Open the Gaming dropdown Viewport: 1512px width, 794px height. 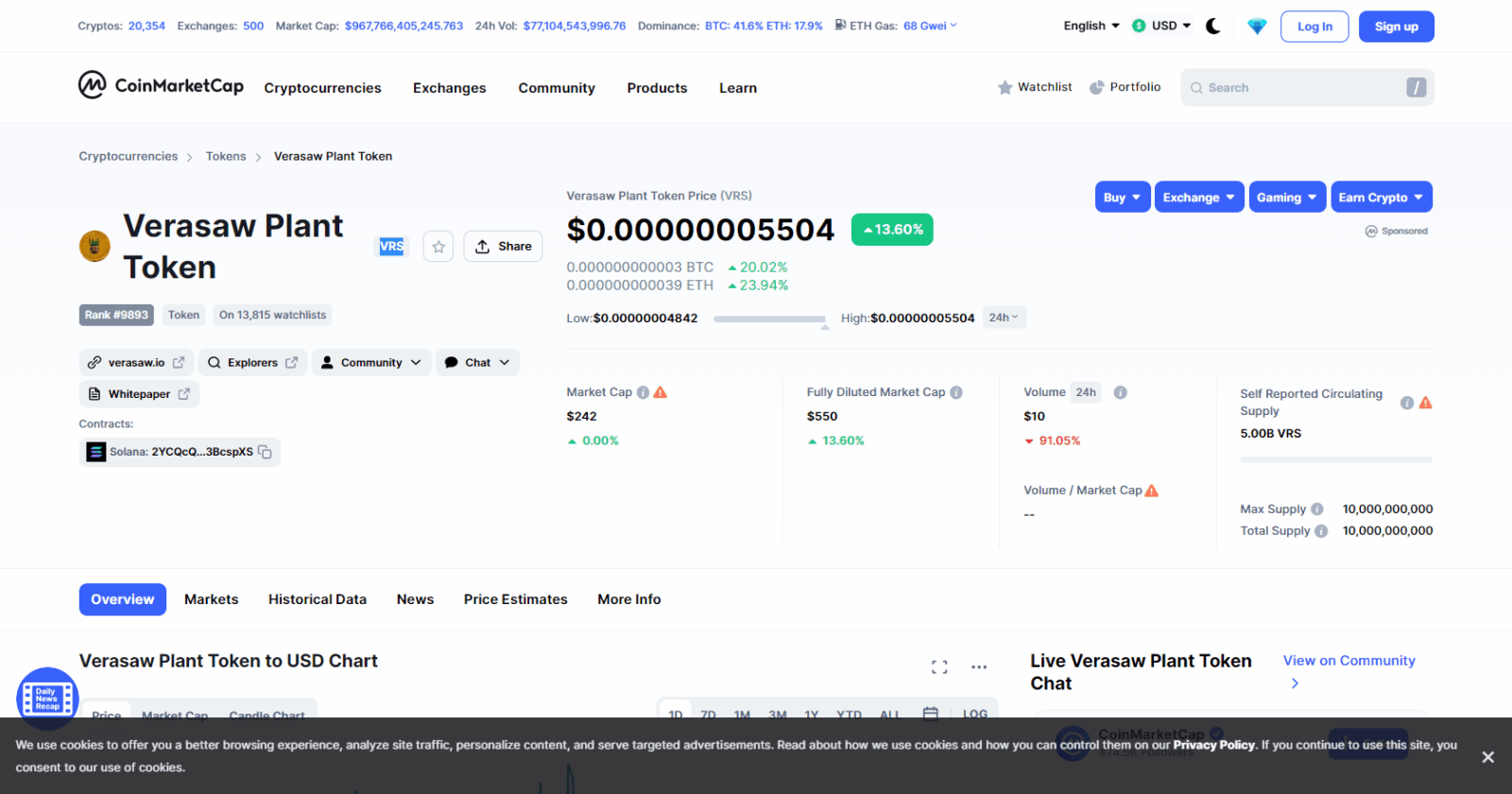coord(1287,197)
